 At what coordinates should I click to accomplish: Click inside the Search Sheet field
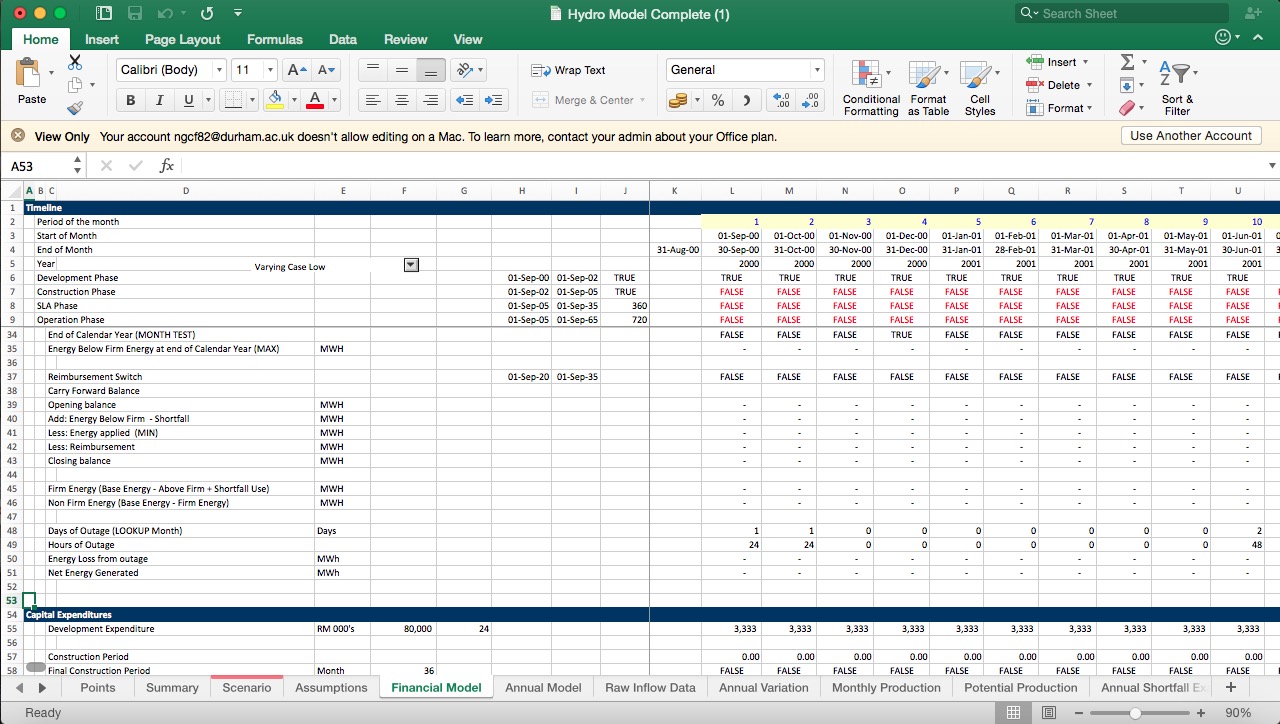tap(1120, 13)
